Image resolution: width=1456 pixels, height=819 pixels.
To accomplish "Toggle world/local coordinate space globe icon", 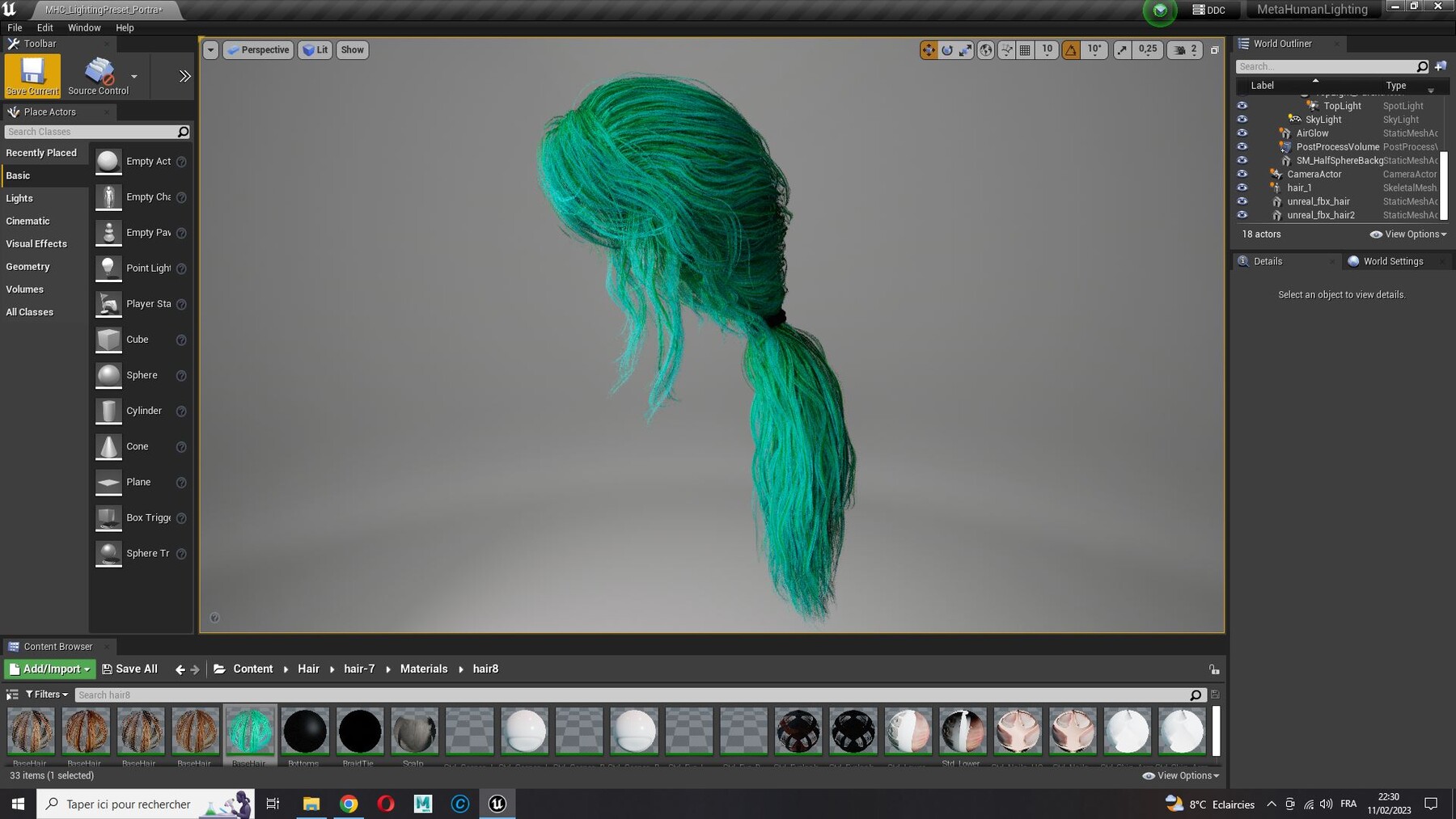I will (x=986, y=50).
